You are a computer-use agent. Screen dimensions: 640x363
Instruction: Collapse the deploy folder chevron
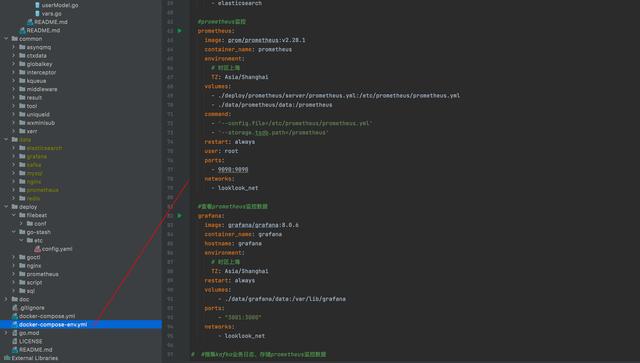[x=6, y=207]
